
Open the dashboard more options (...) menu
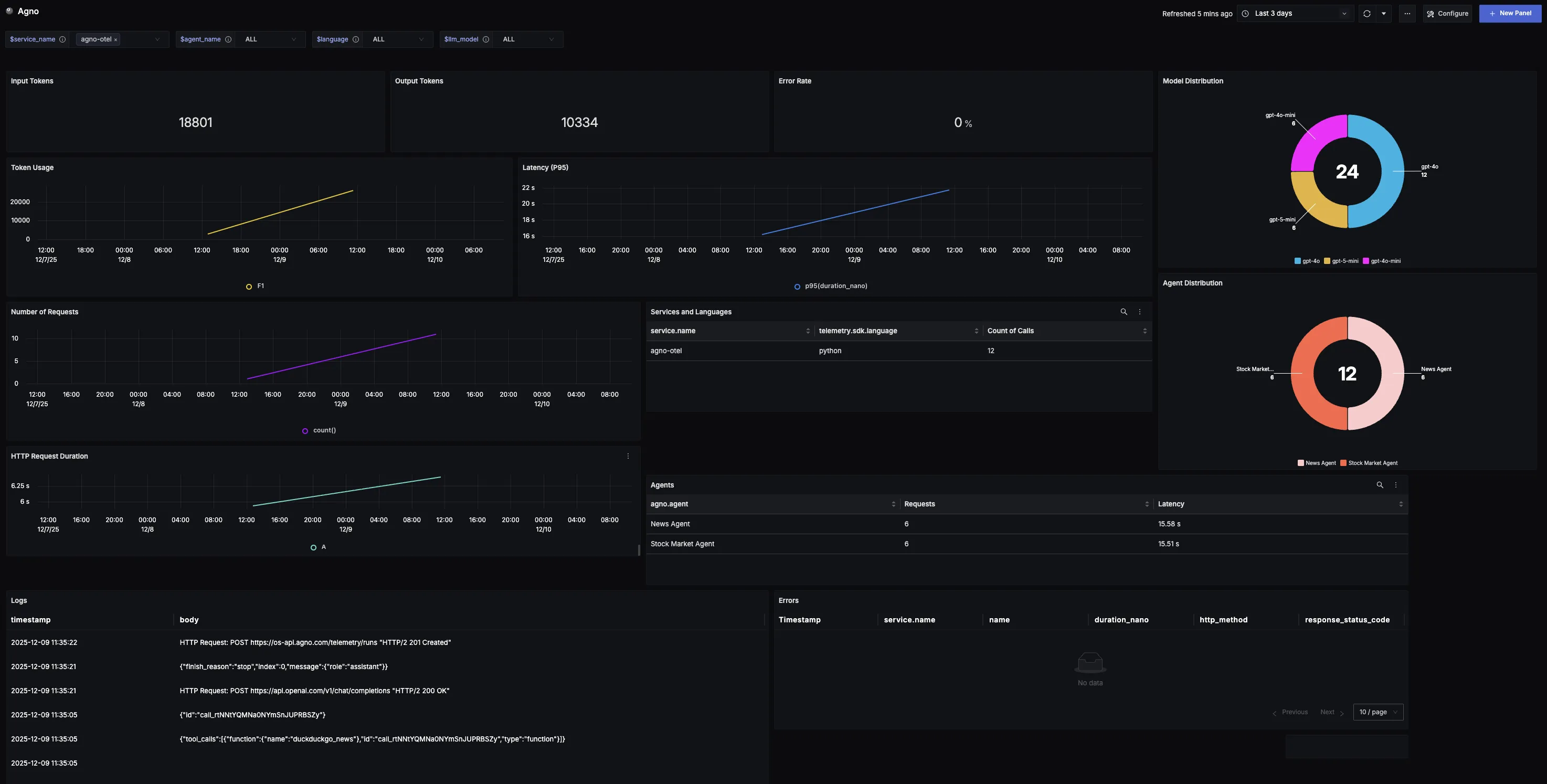tap(1407, 13)
